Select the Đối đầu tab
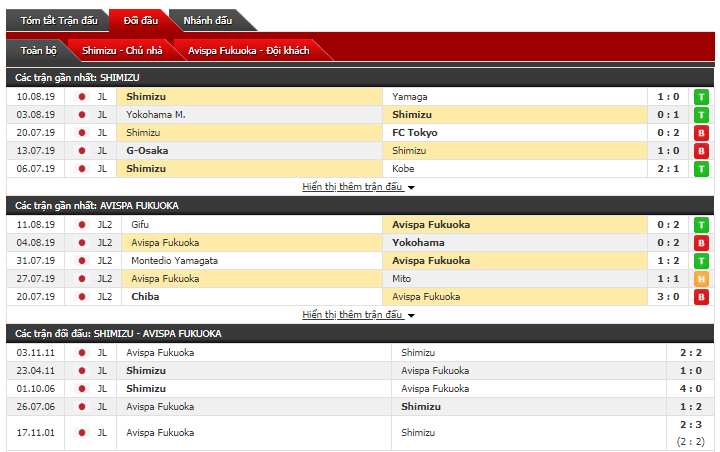720x452 pixels. [x=141, y=21]
